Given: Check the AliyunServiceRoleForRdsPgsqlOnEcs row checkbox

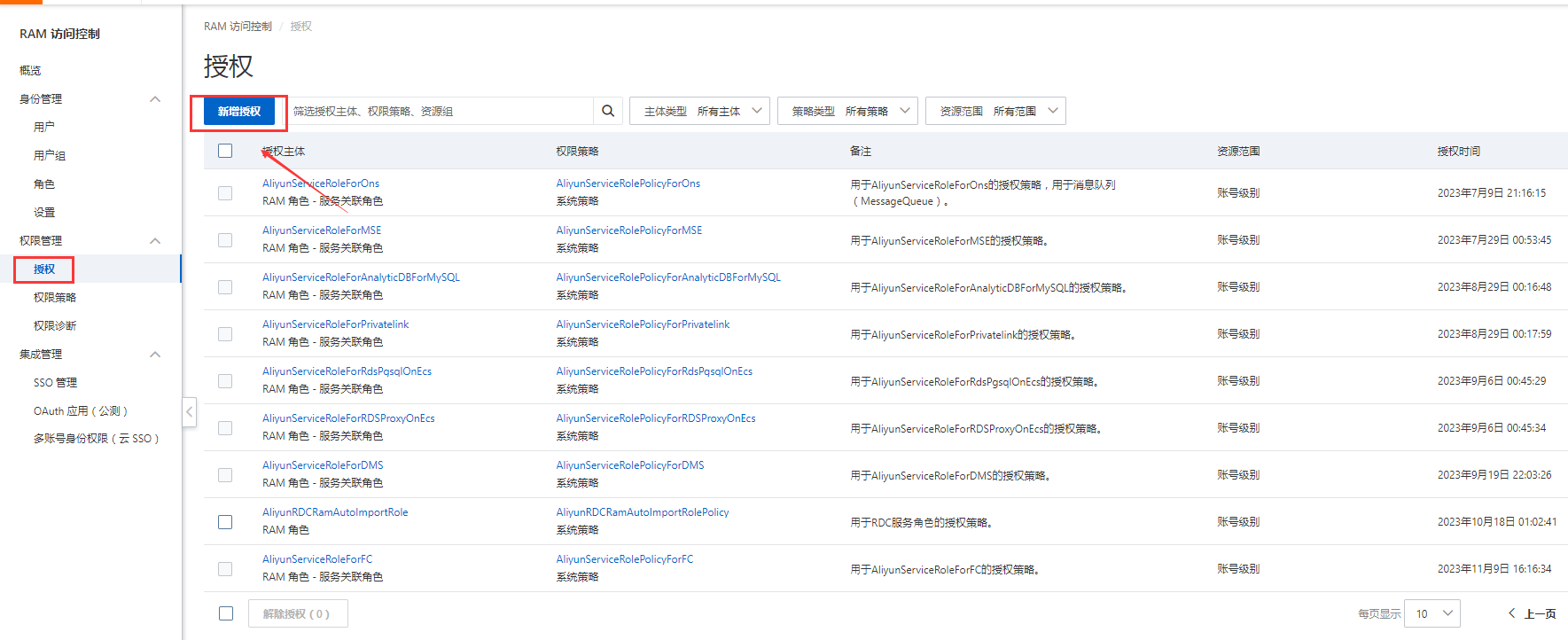Looking at the screenshot, I should [x=225, y=380].
